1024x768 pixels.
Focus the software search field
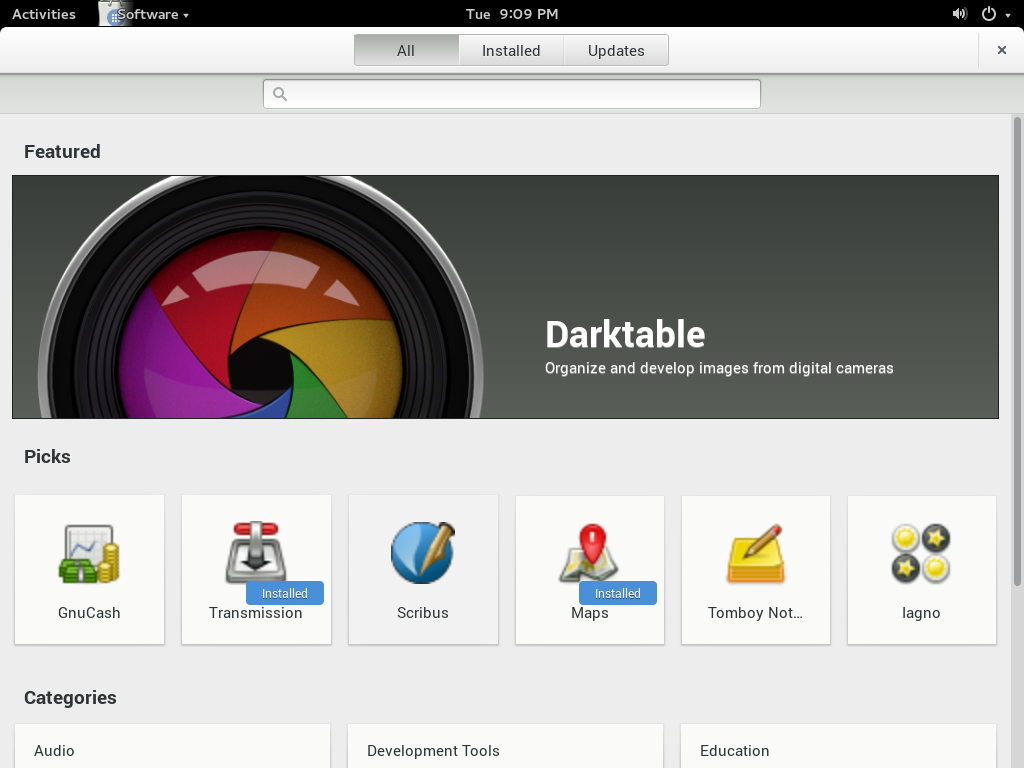(x=512, y=94)
